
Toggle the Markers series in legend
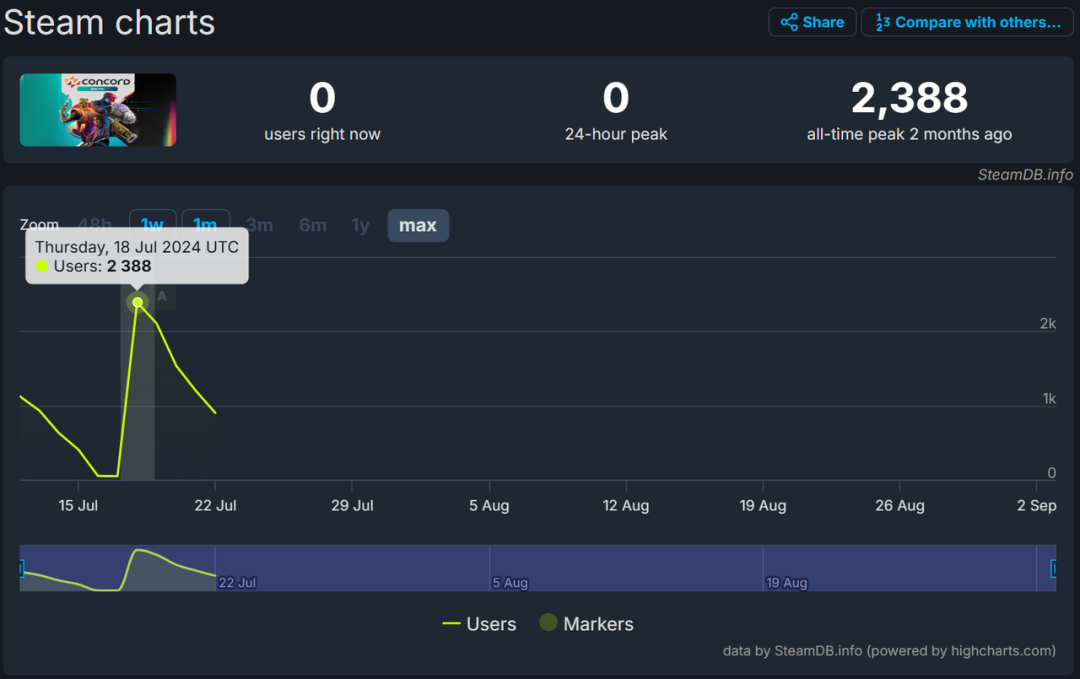pyautogui.click(x=587, y=624)
